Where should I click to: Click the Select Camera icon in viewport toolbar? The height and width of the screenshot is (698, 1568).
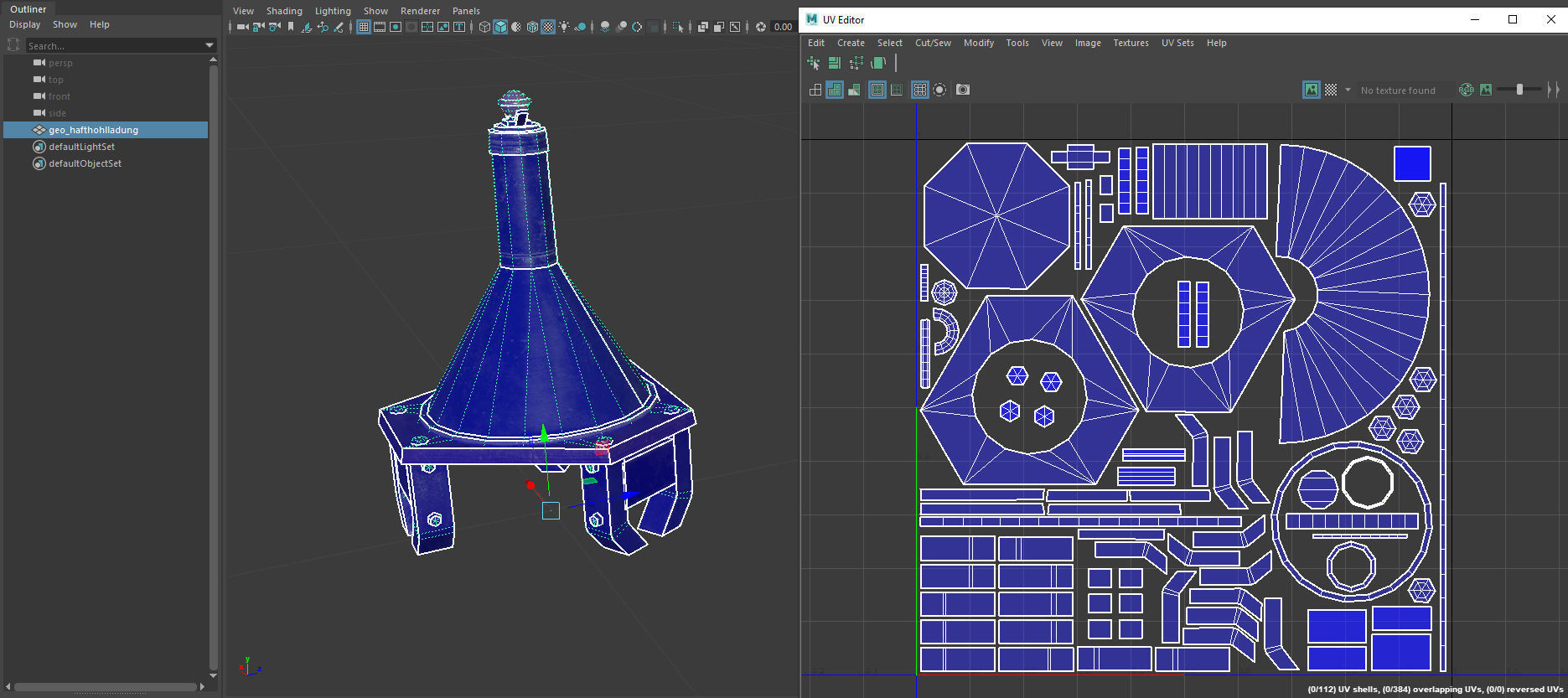(x=243, y=27)
